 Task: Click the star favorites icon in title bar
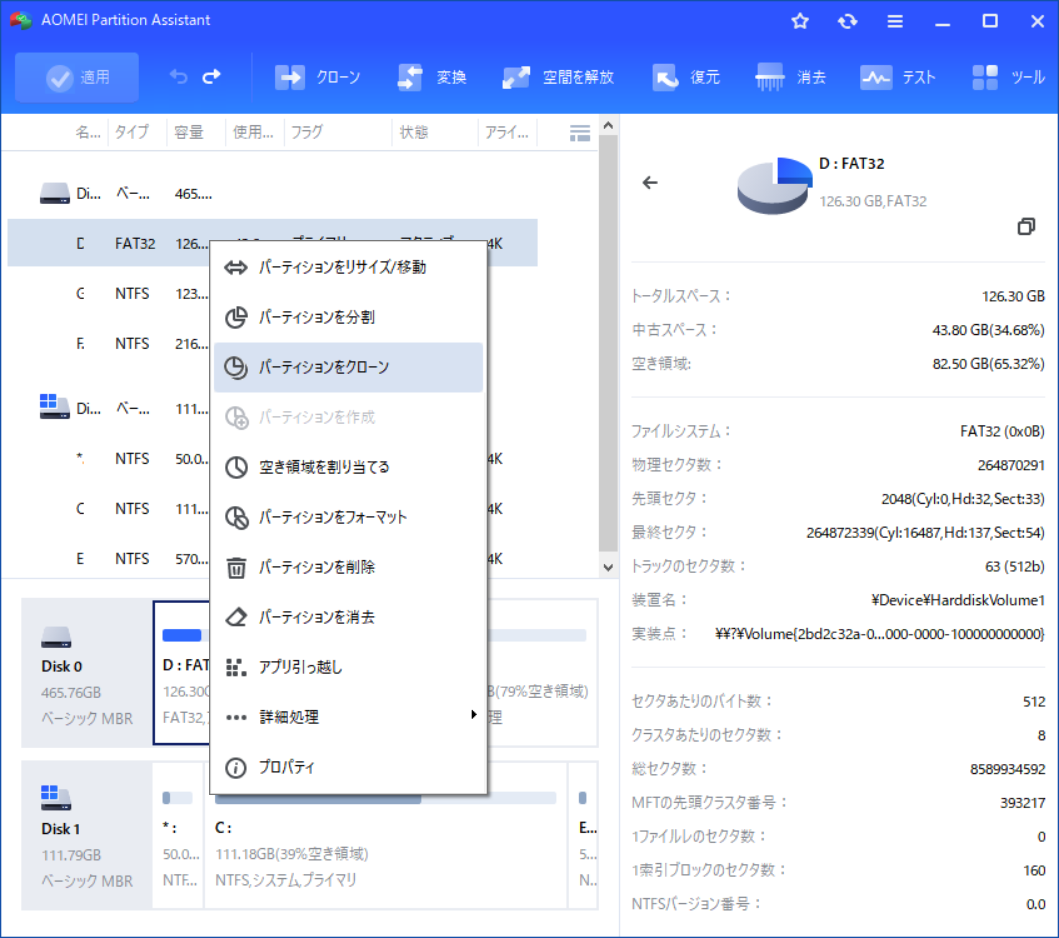pyautogui.click(x=800, y=21)
